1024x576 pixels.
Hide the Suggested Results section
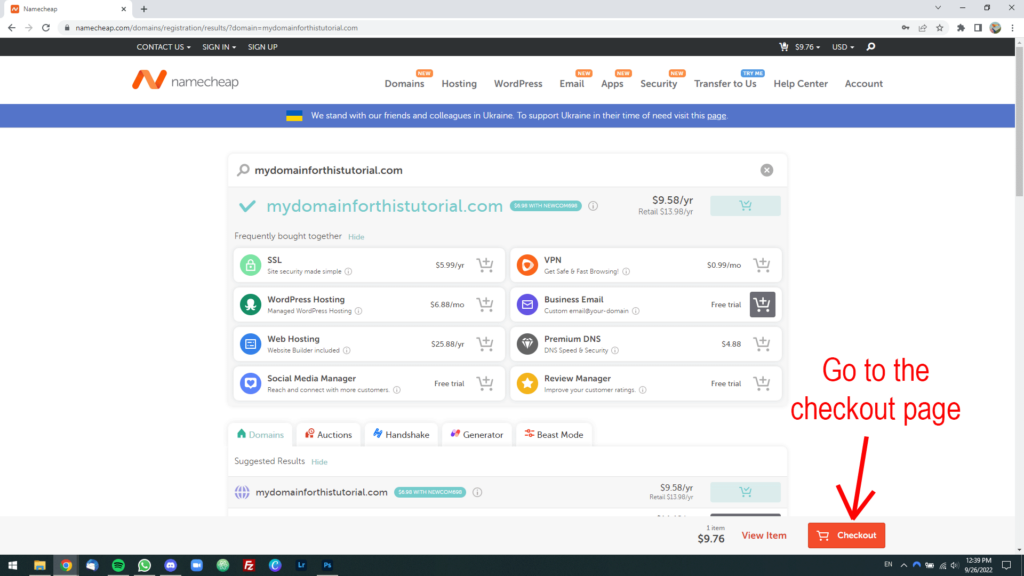click(x=319, y=462)
